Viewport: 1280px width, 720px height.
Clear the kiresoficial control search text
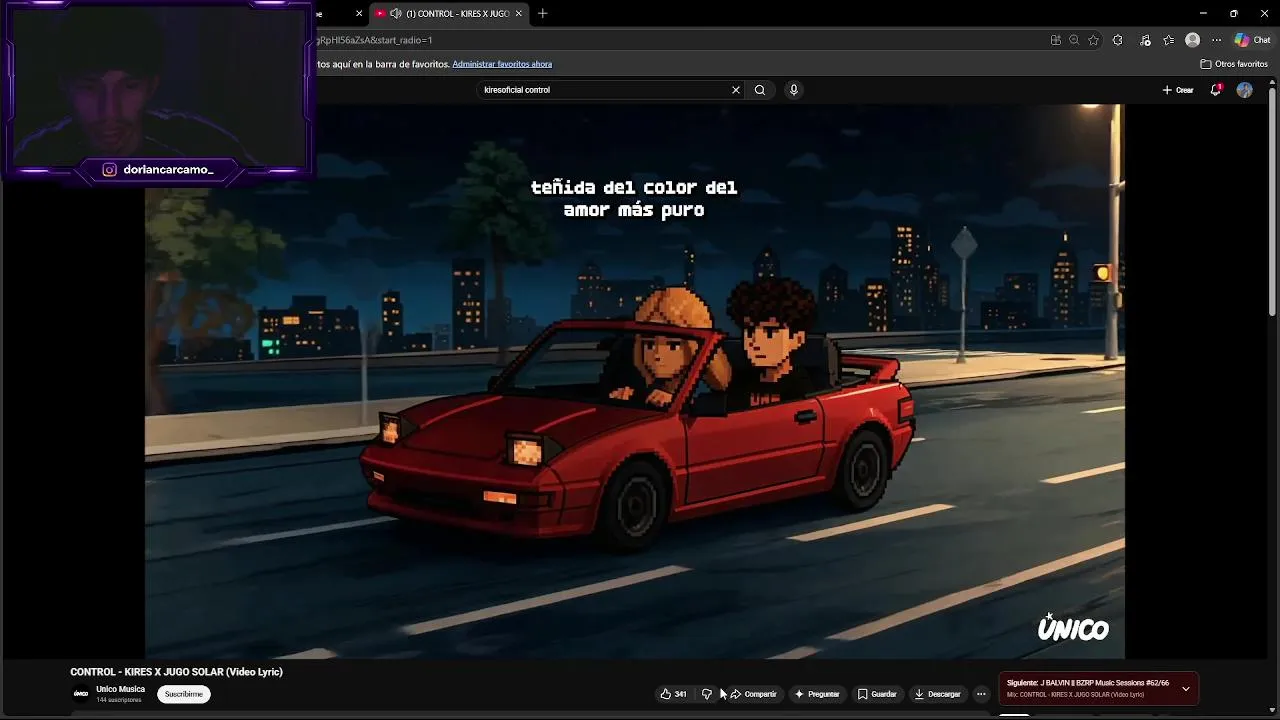click(x=736, y=90)
